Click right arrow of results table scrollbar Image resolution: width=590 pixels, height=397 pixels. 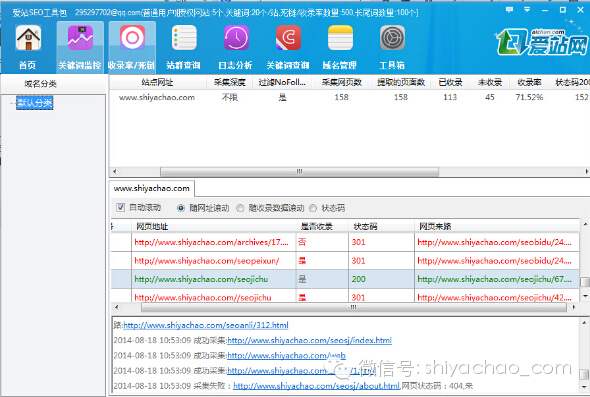click(x=574, y=307)
